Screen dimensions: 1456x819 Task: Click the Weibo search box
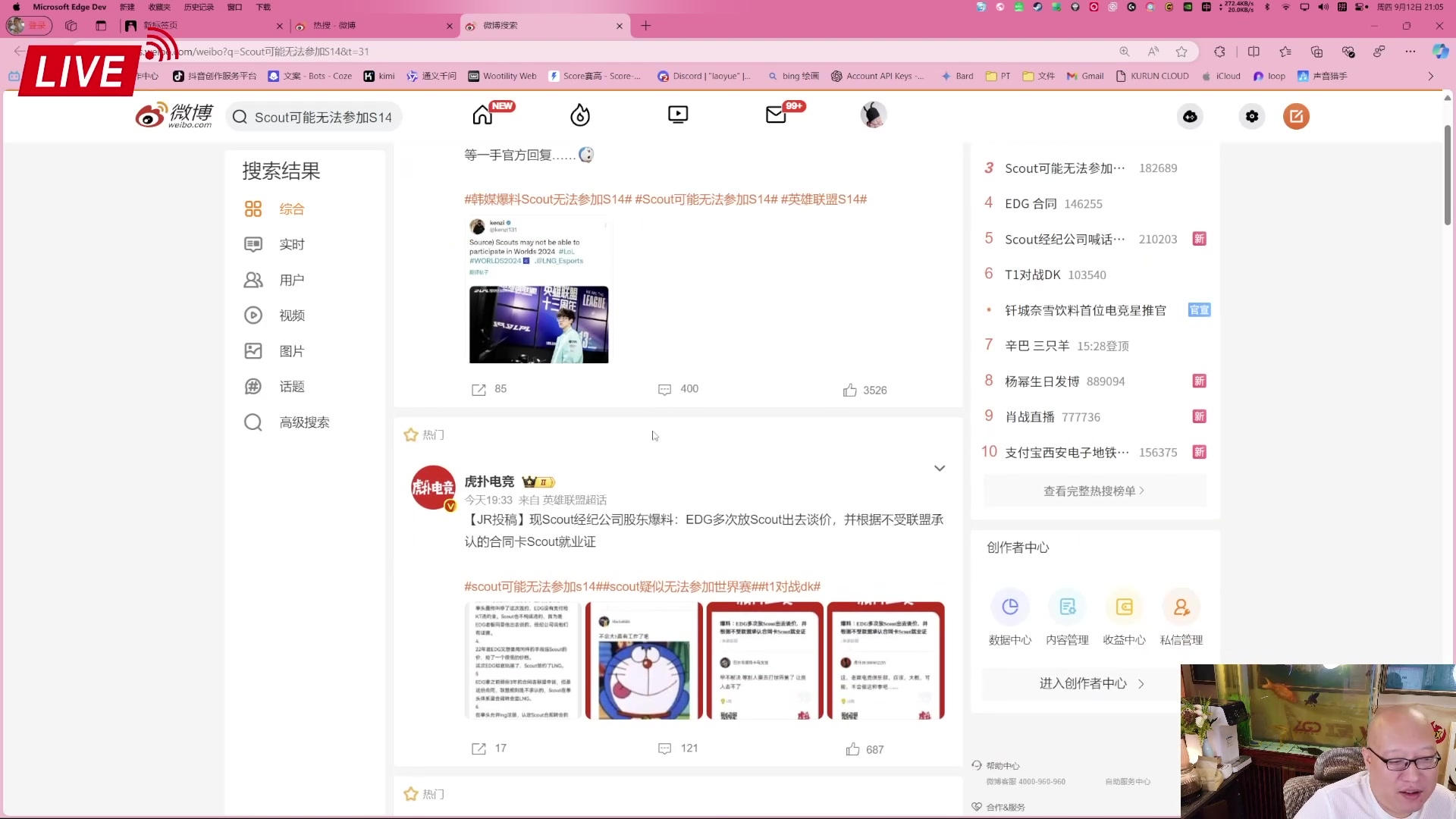[x=314, y=117]
